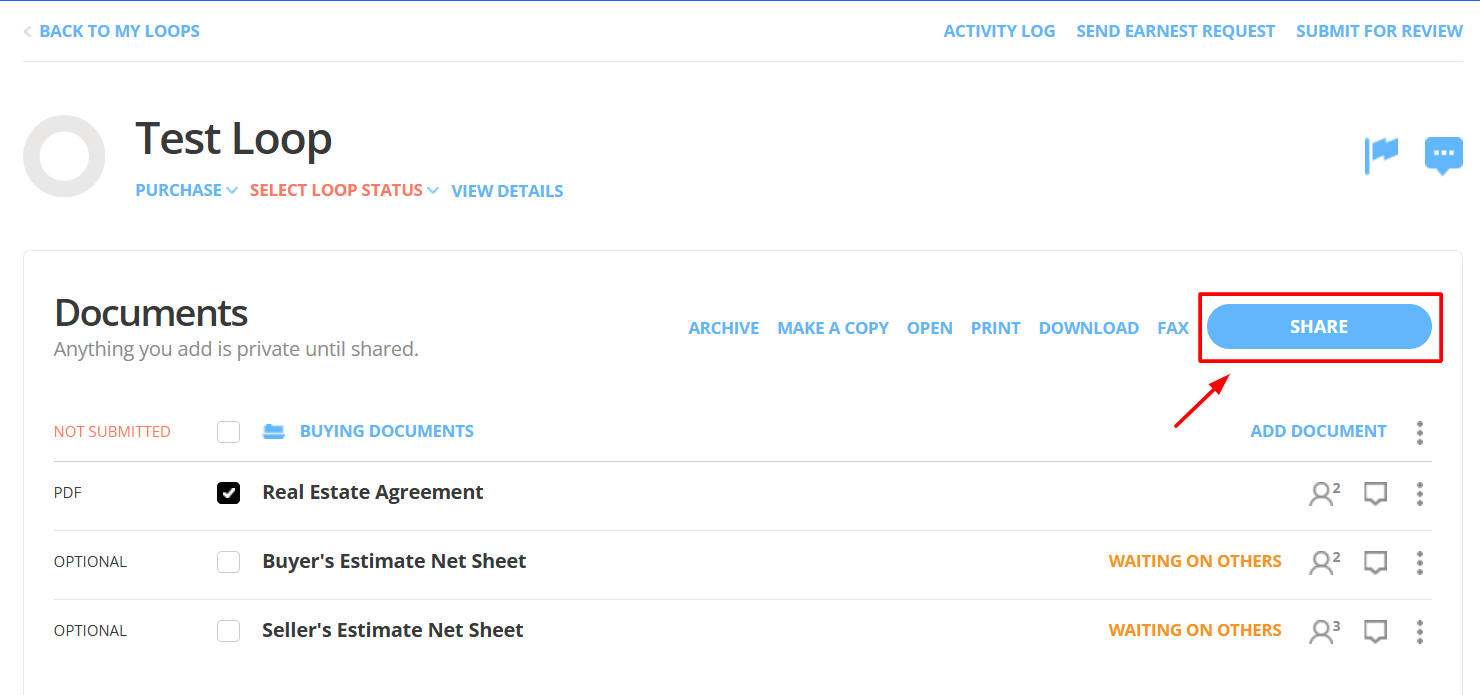Click people icon on Seller's Estimate Net Sheet
Viewport: 1480px width, 695px height.
[1324, 631]
